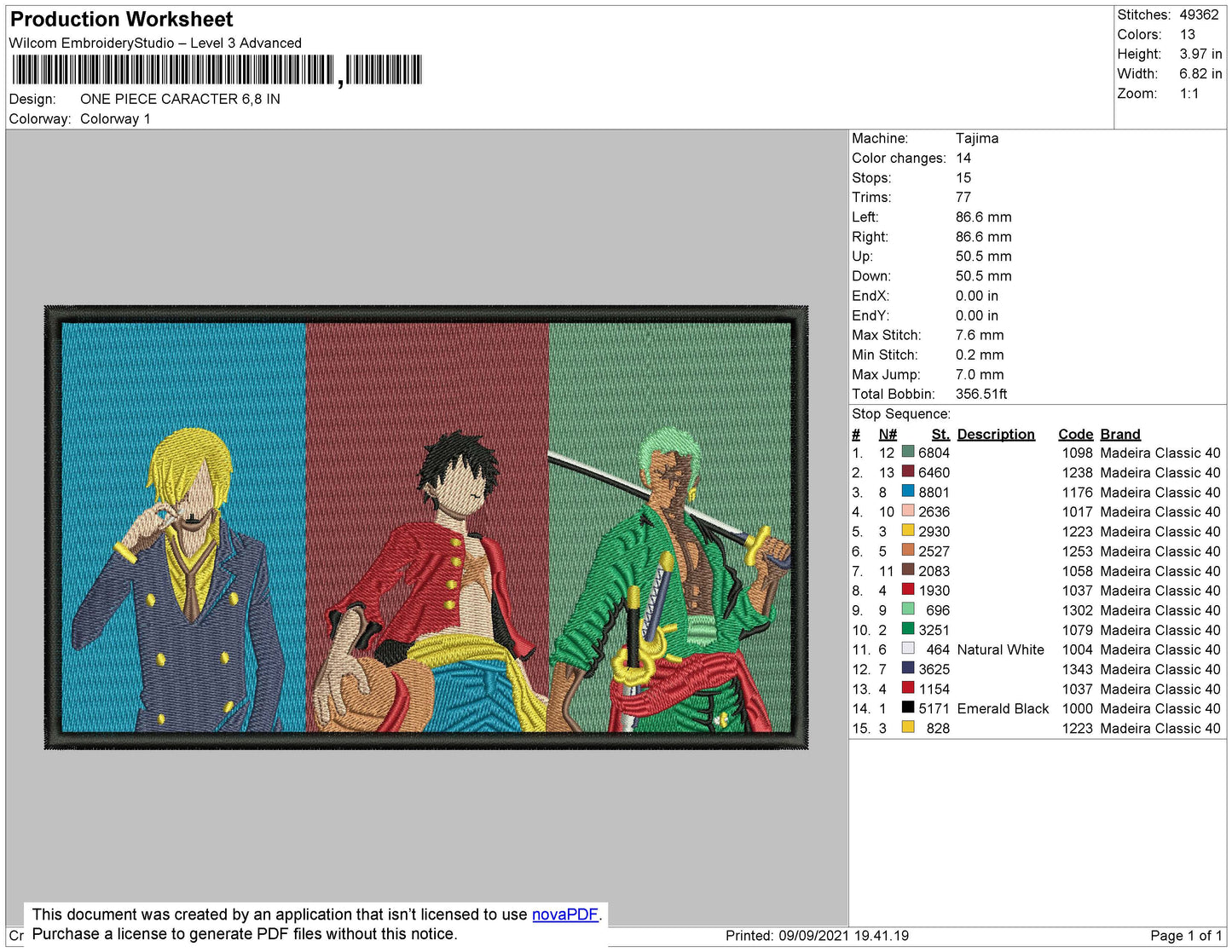Select the red swatch for thread 1154

click(x=908, y=688)
